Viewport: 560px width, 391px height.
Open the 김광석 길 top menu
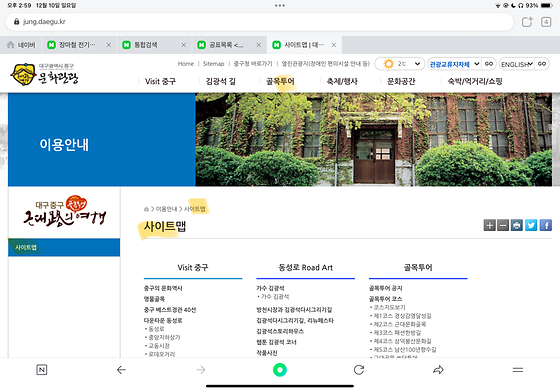pos(221,81)
